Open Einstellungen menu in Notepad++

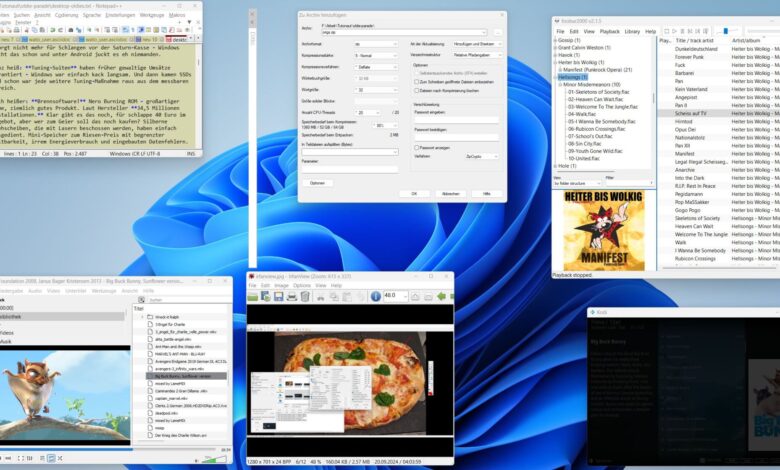tap(120, 15)
